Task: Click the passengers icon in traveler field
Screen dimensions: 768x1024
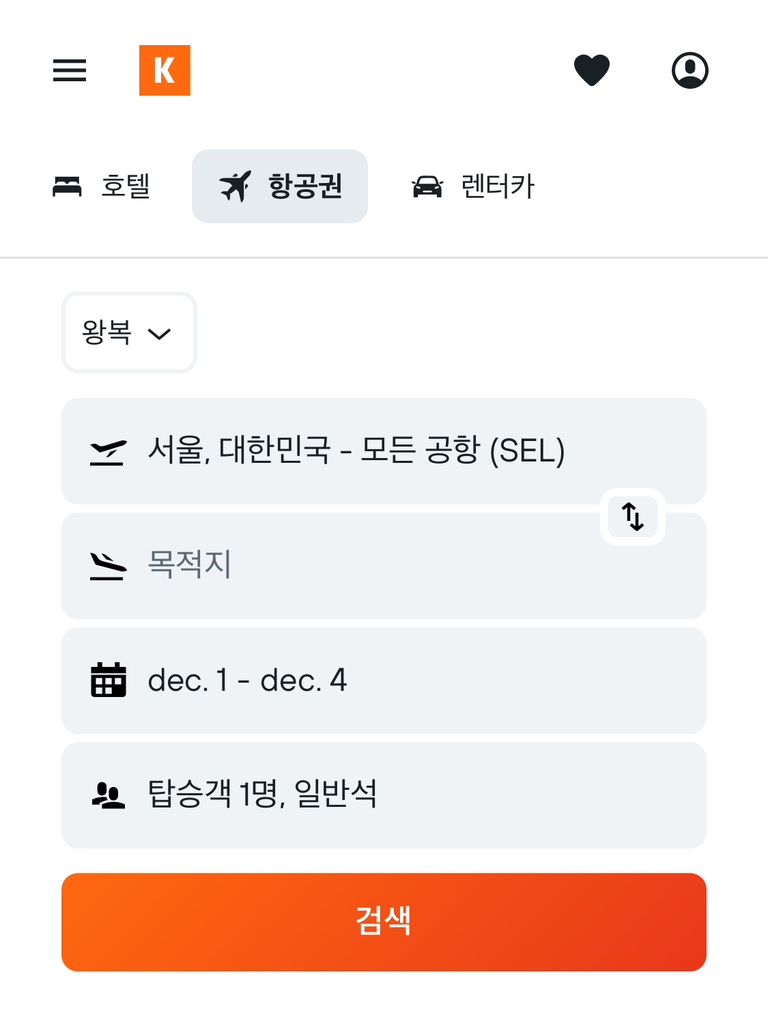Action: tap(108, 796)
